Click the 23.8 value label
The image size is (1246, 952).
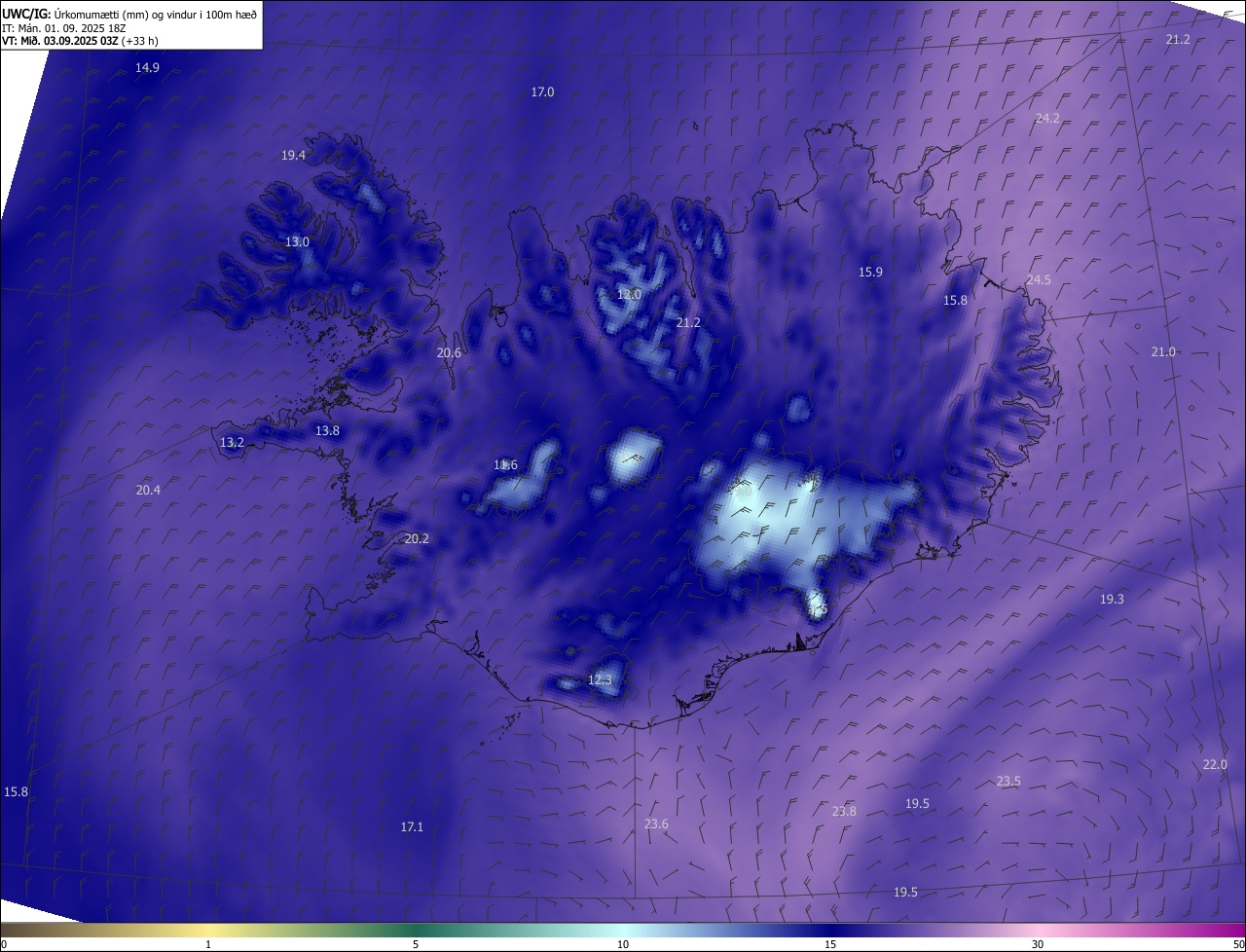point(844,811)
